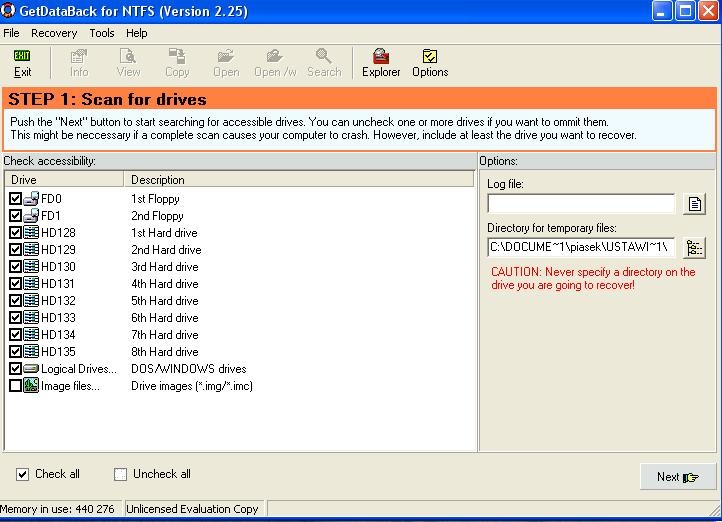Click the Description column header

coord(299,180)
